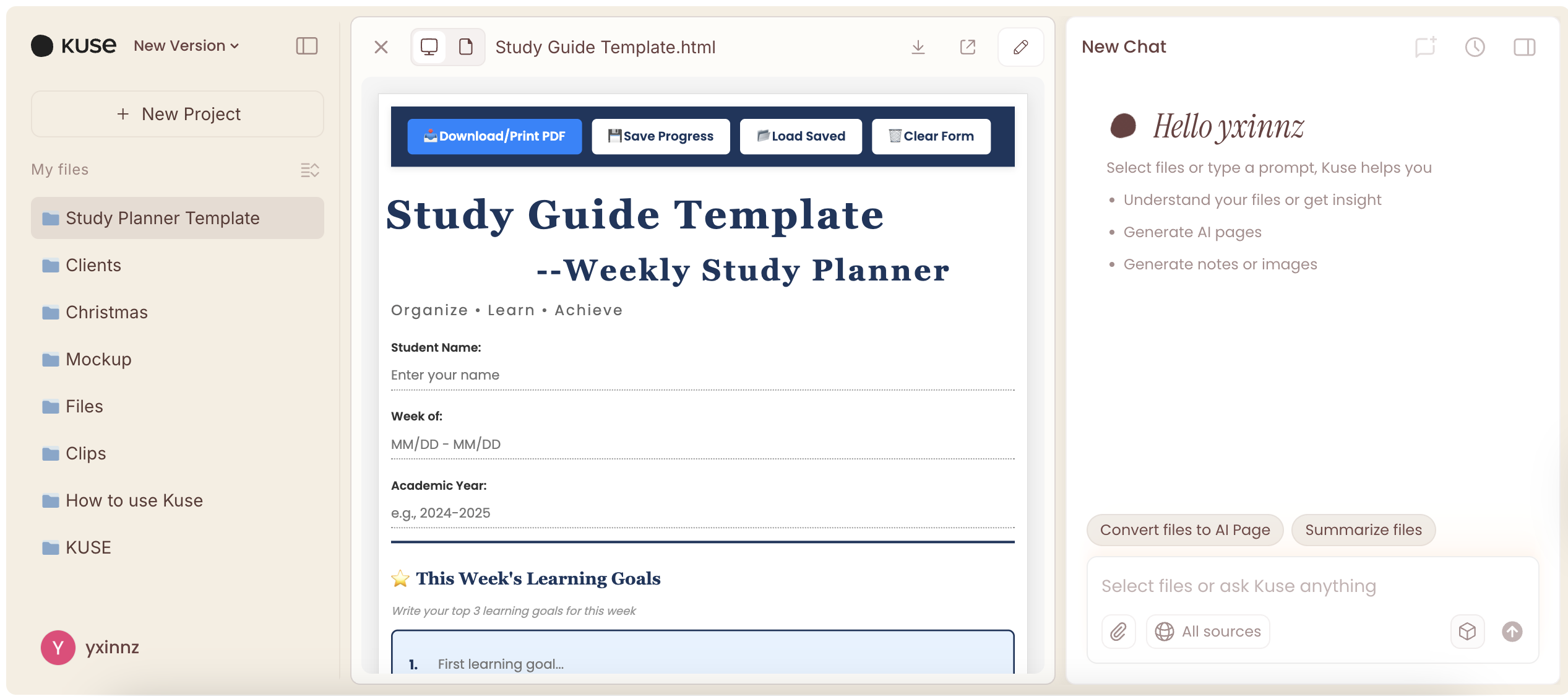1568x696 pixels.
Task: Open the Christmas folder
Action: [106, 312]
